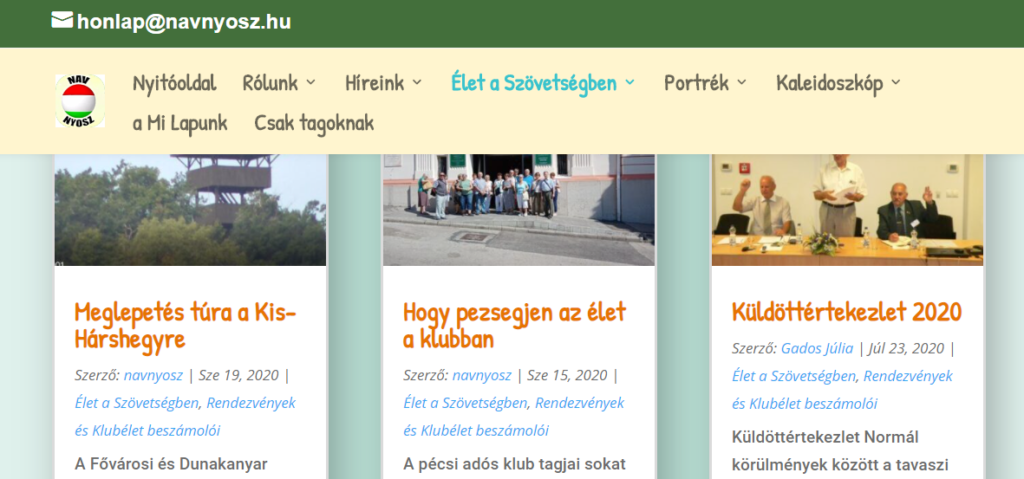Image resolution: width=1024 pixels, height=479 pixels.
Task: Click navnyosz author link in first card
Action: pyautogui.click(x=154, y=376)
